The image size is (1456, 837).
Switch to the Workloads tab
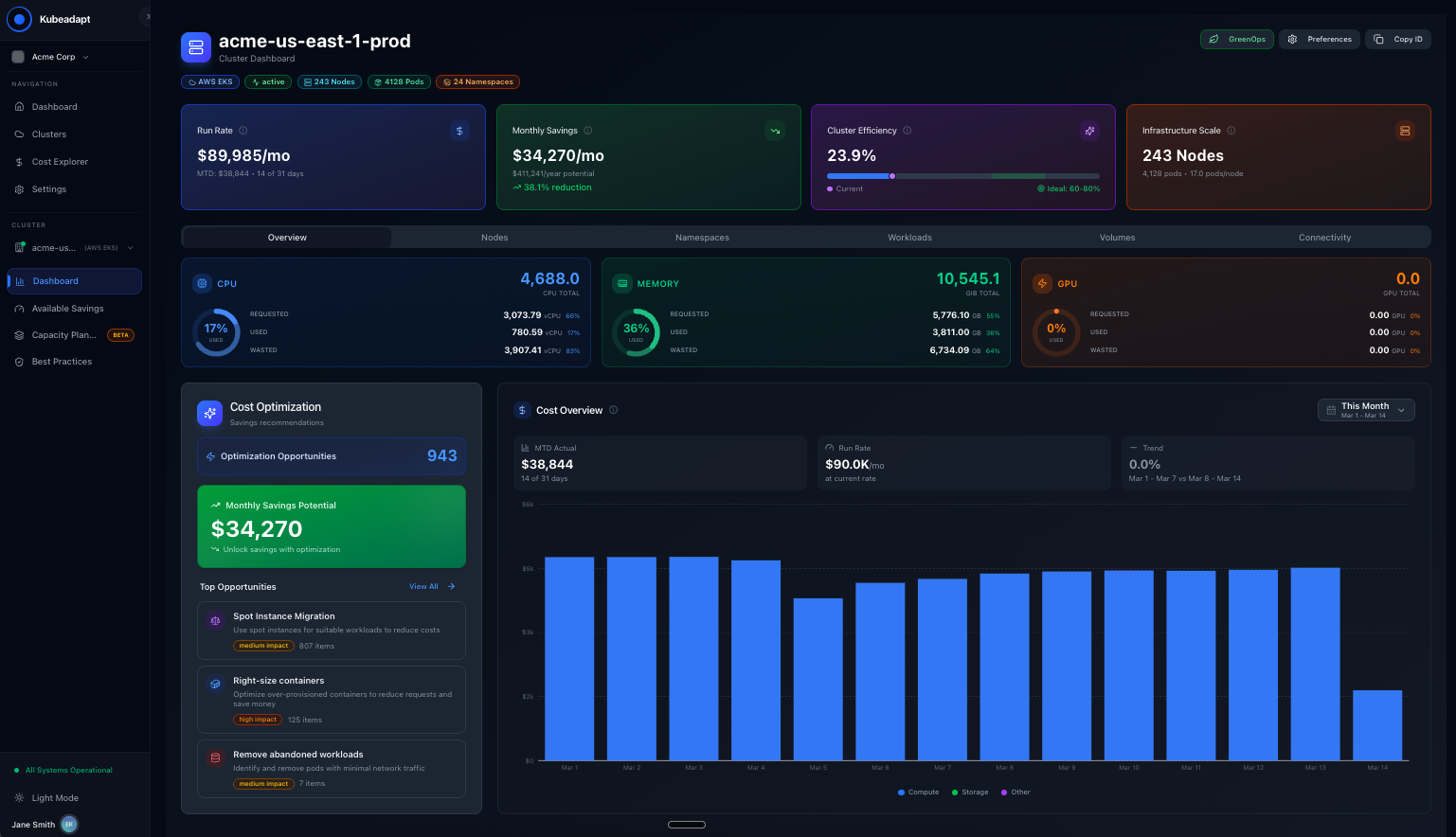(x=909, y=238)
